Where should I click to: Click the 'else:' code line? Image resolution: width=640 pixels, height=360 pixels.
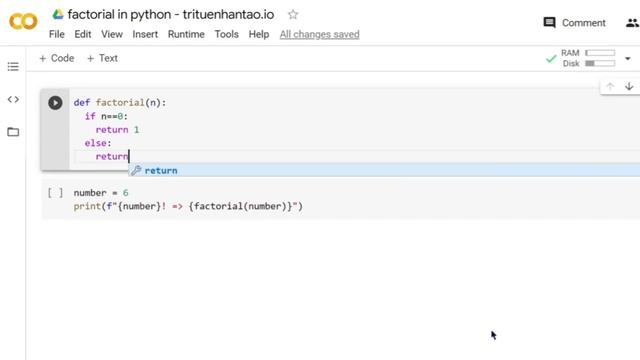pos(98,143)
